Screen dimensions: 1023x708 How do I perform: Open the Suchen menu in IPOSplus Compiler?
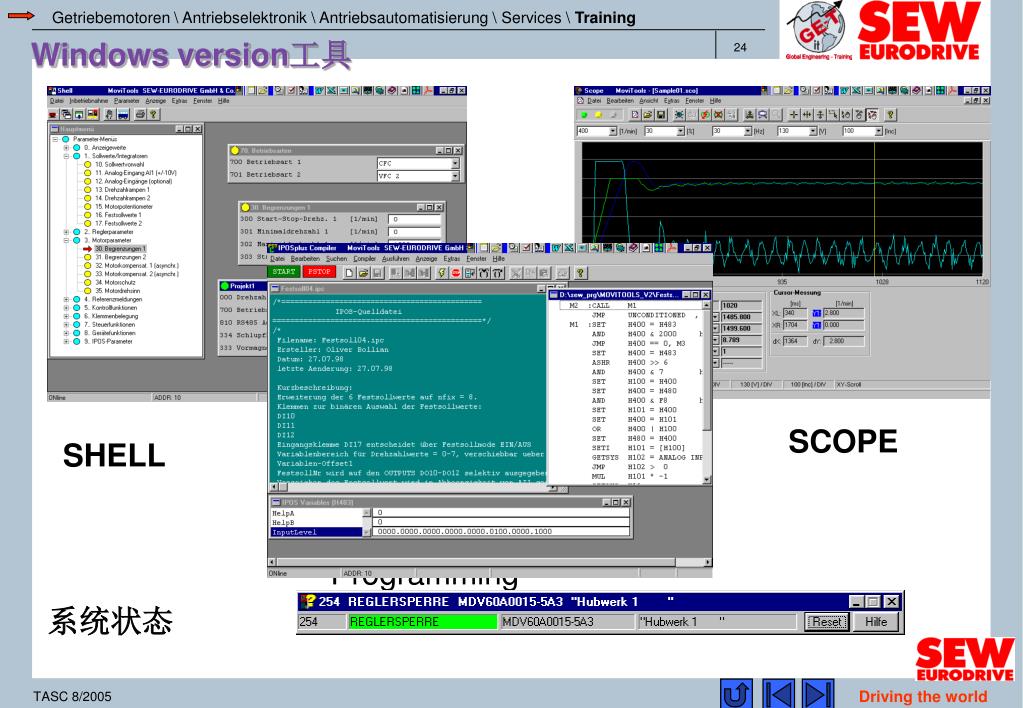(337, 259)
